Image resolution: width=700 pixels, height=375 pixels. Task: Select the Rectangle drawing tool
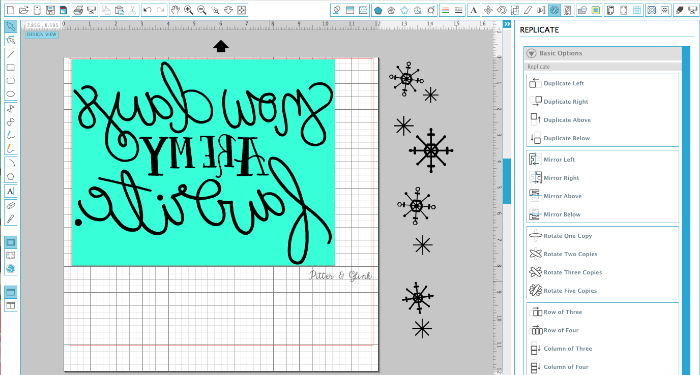point(11,68)
